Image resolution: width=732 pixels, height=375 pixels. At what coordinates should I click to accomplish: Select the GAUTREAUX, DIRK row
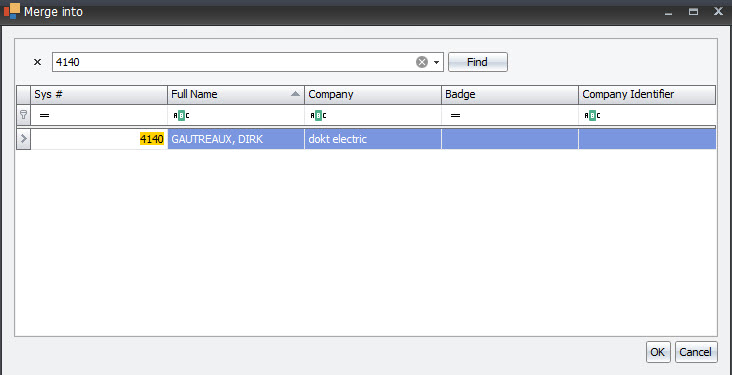366,139
